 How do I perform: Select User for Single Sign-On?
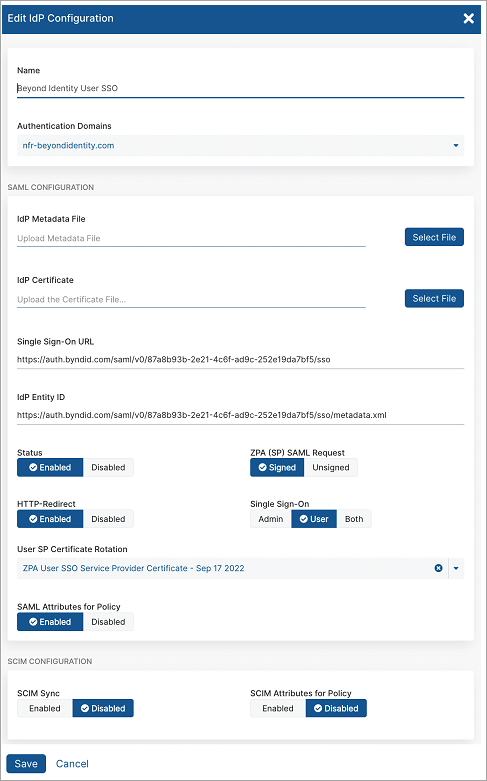click(x=314, y=519)
